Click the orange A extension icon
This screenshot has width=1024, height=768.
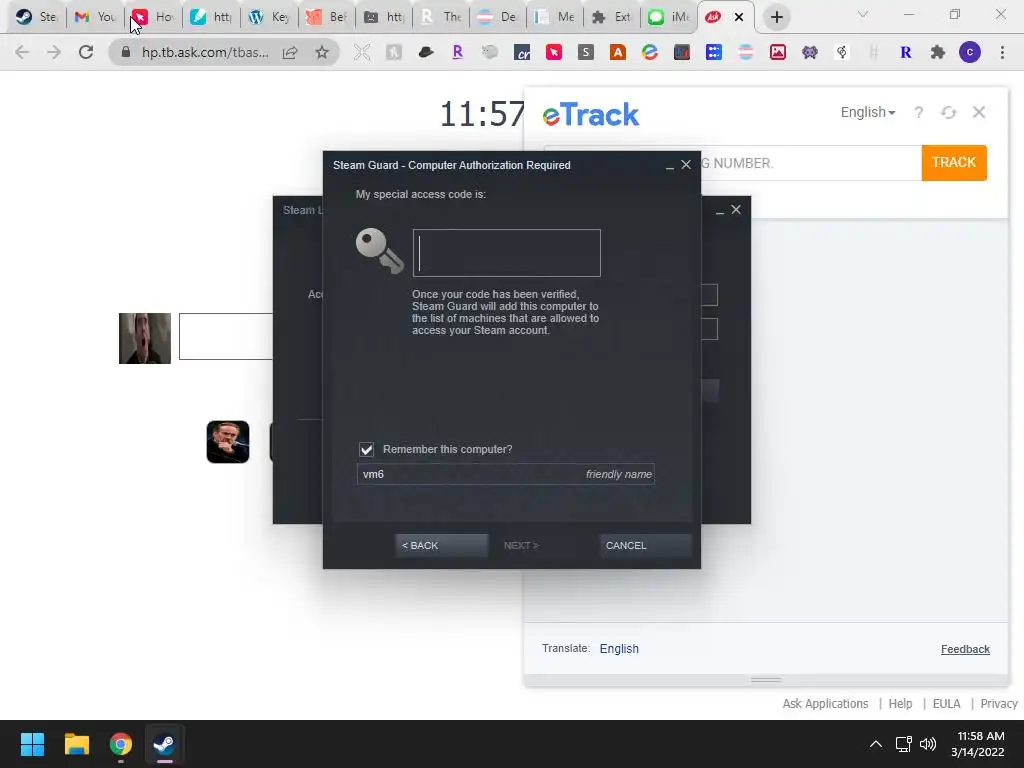618,52
